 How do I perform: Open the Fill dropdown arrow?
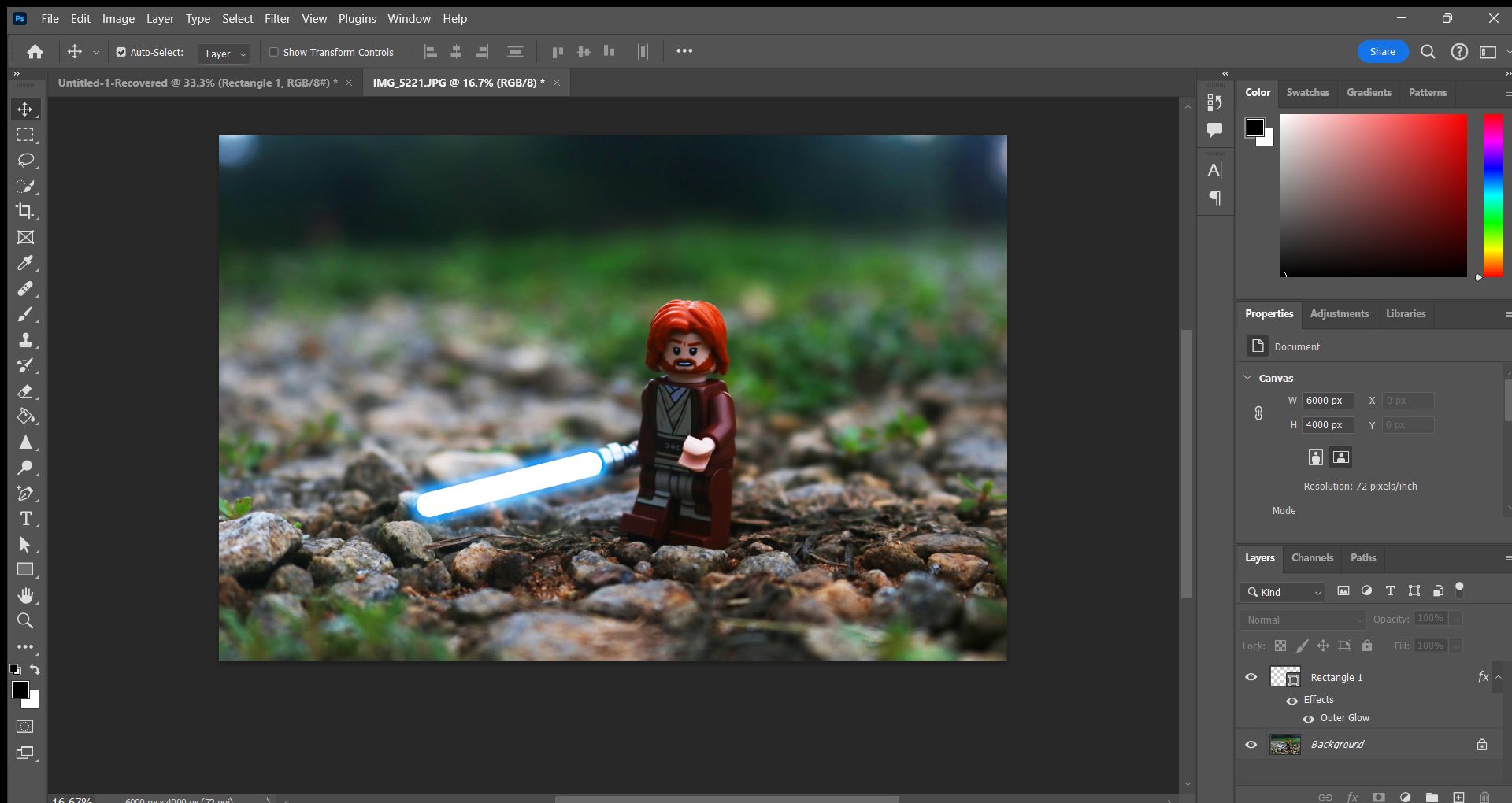point(1457,646)
